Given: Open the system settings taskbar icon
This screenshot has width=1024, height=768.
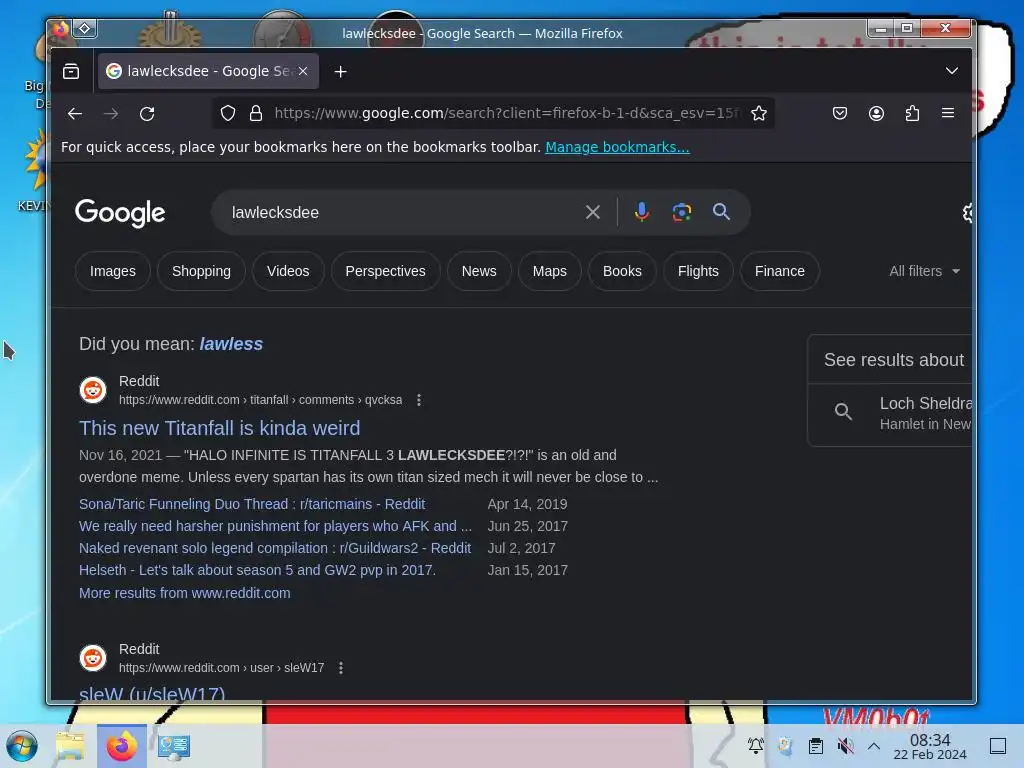Looking at the screenshot, I should 174,746.
